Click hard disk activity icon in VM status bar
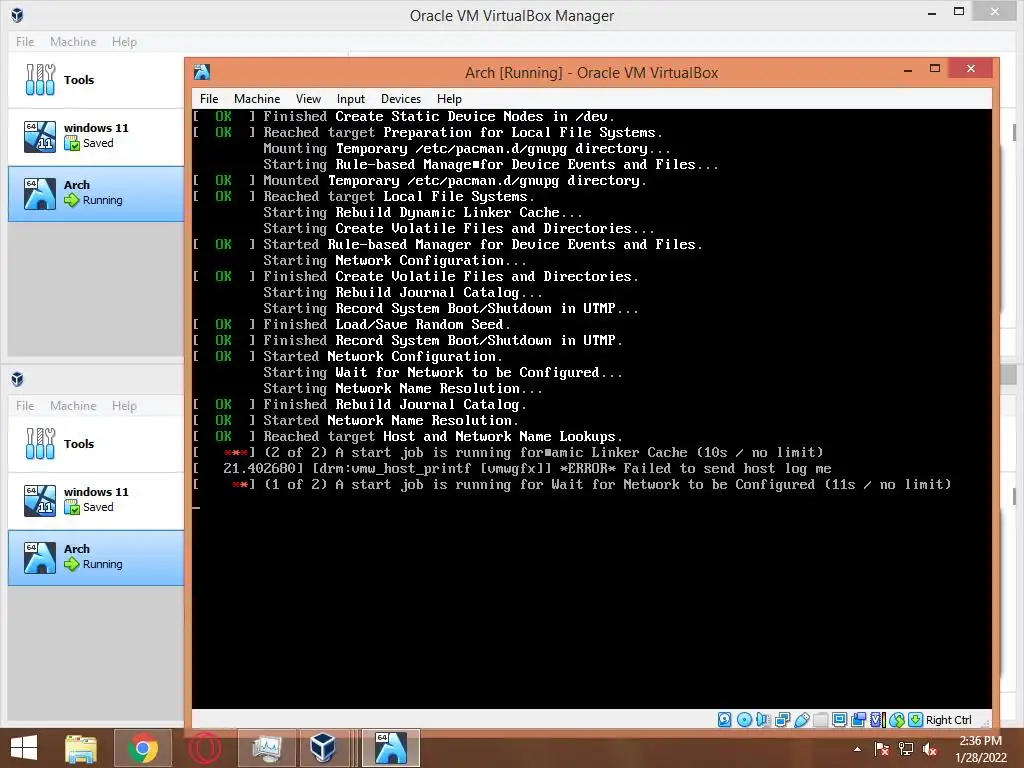Screen dimensions: 1024x768 [x=724, y=720]
